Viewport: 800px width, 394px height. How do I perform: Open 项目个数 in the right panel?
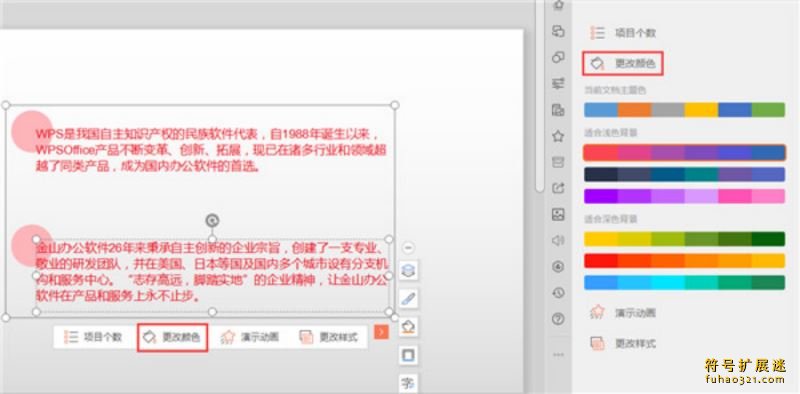point(623,33)
